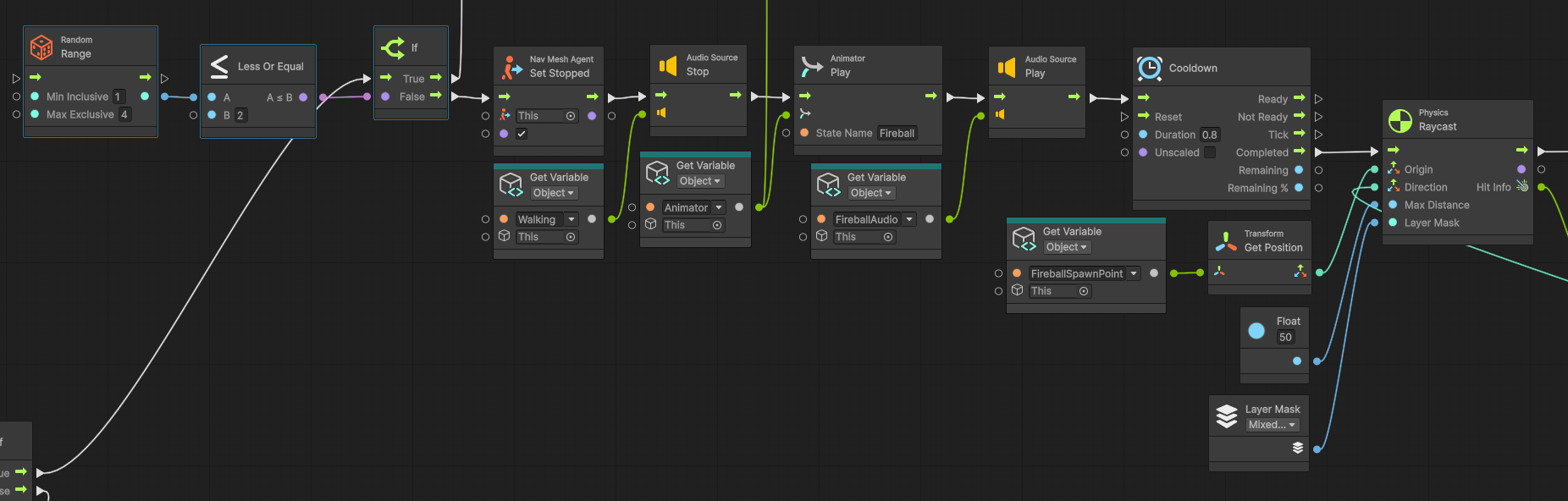
Task: Click the If branch node icon
Action: pos(393,47)
